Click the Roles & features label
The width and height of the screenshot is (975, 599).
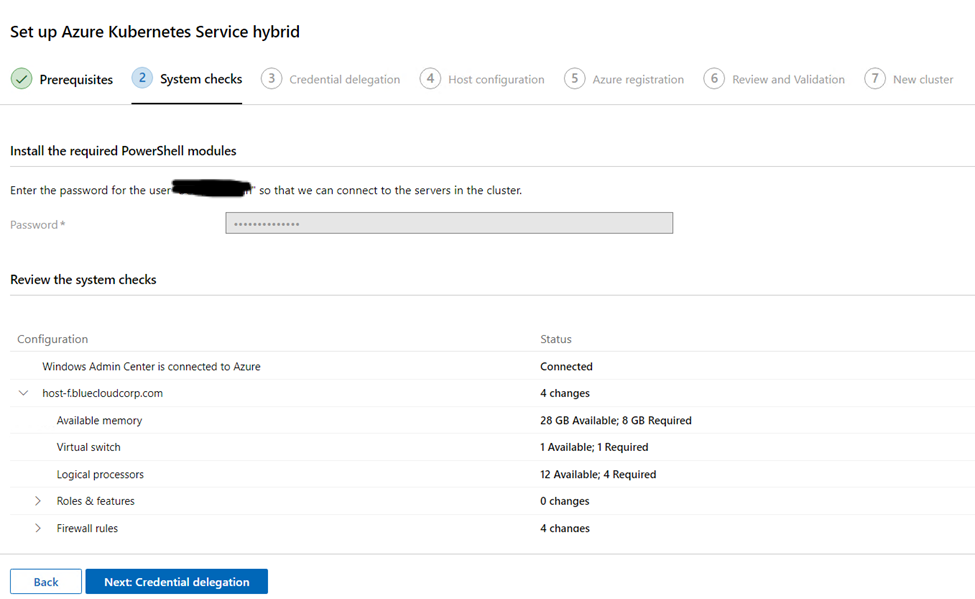[95, 501]
